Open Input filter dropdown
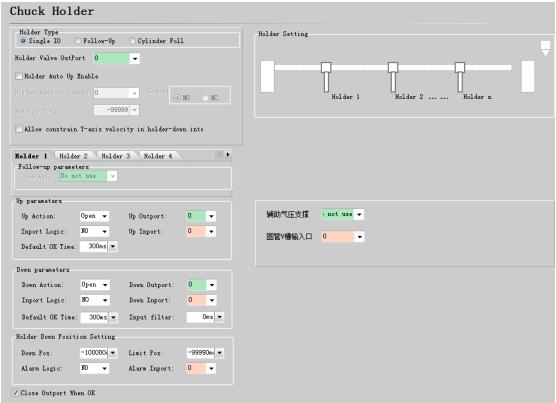Screen dimensions: 556x403 pyautogui.click(x=219, y=317)
